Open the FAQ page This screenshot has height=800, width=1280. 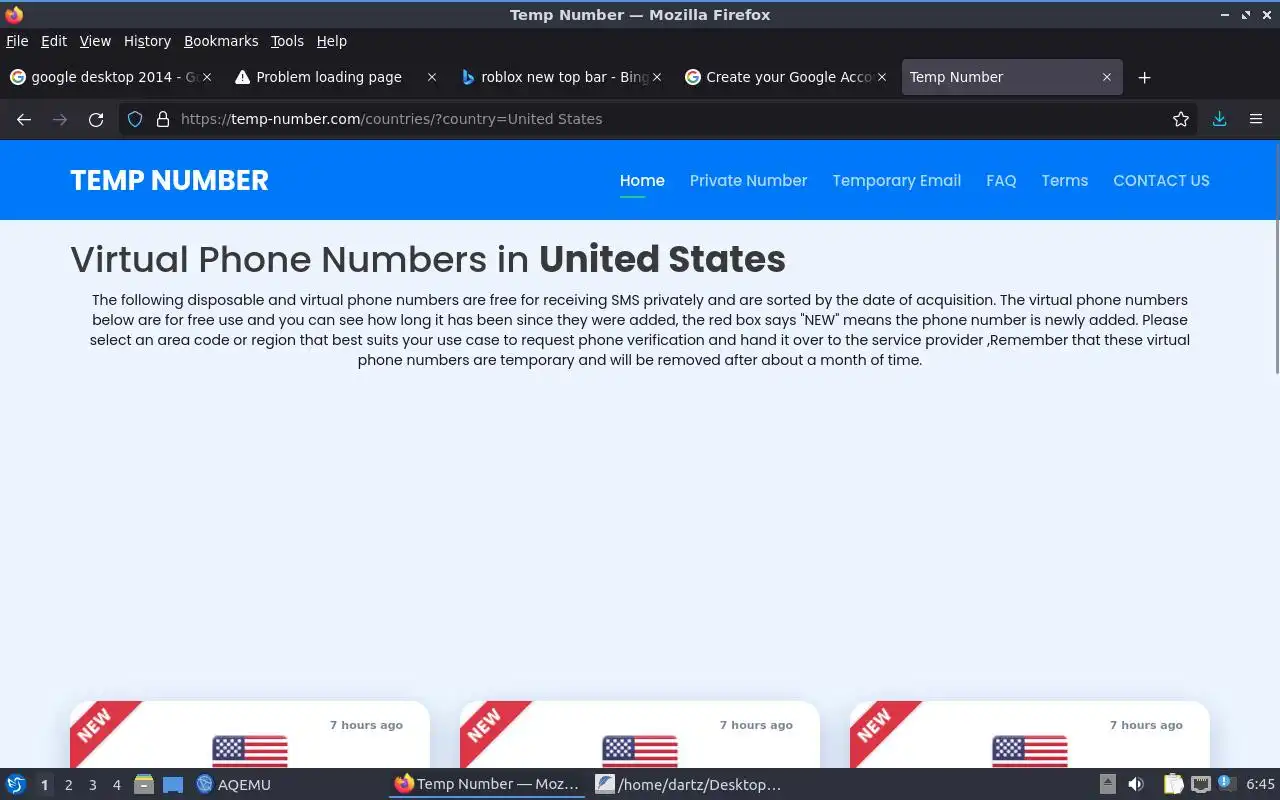pos(1001,181)
